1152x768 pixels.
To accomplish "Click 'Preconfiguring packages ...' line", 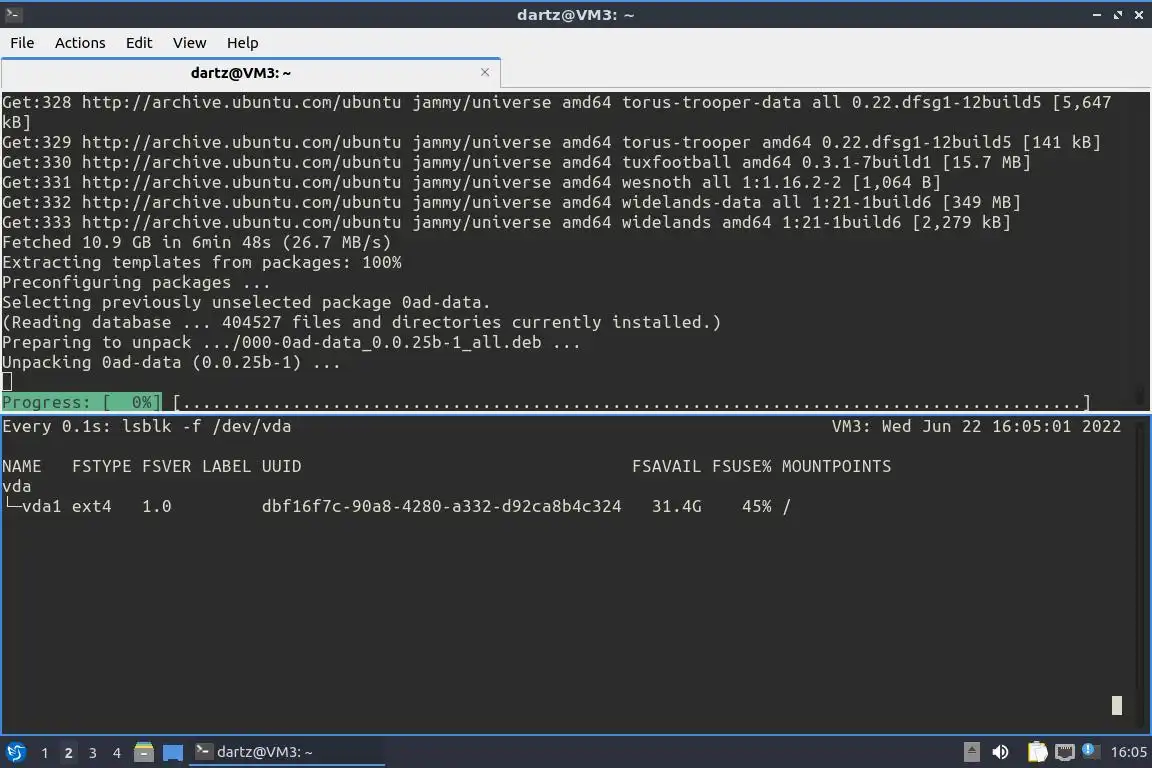I will click(136, 282).
